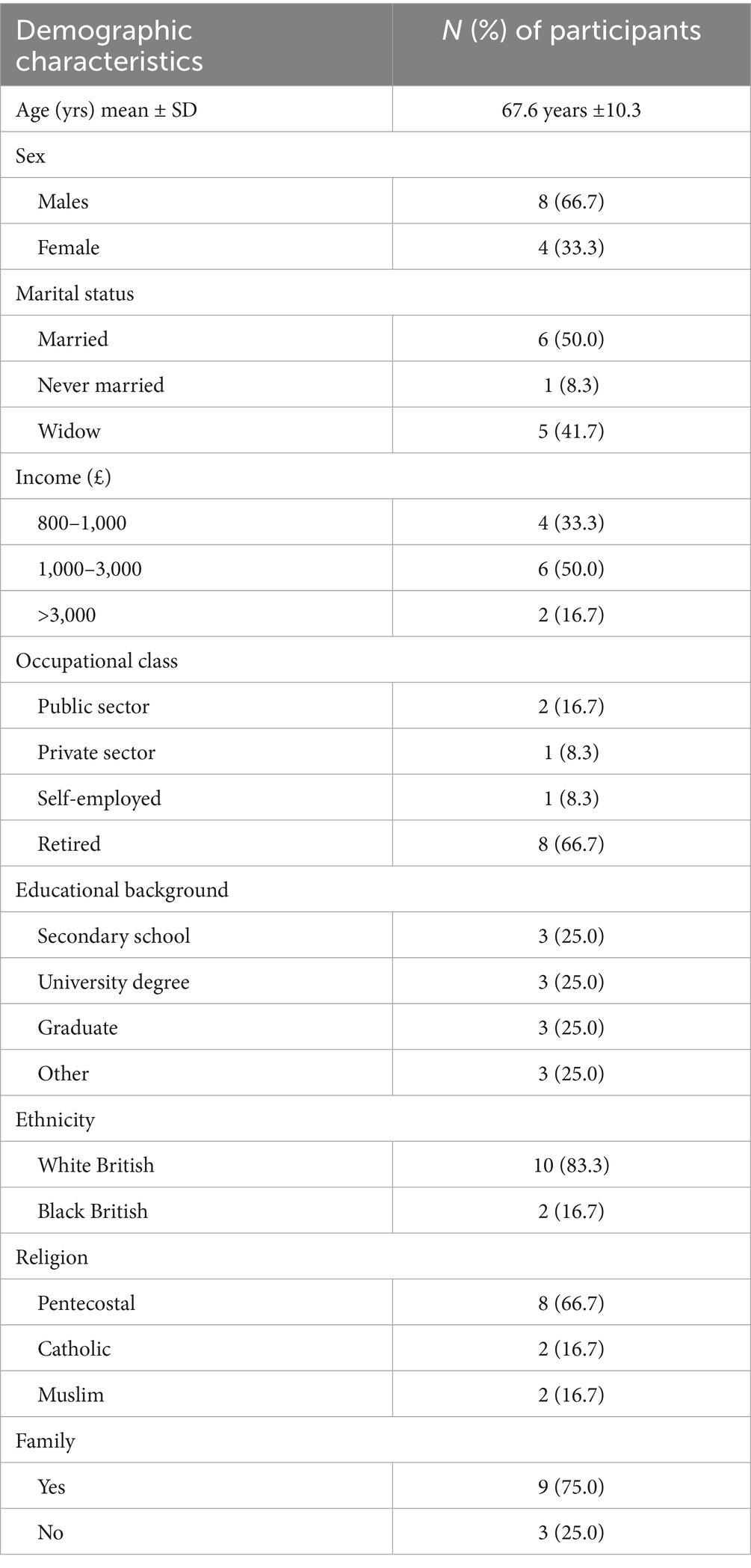Click the "Never married" row label
This screenshot has width=751, height=1568.
(101, 386)
